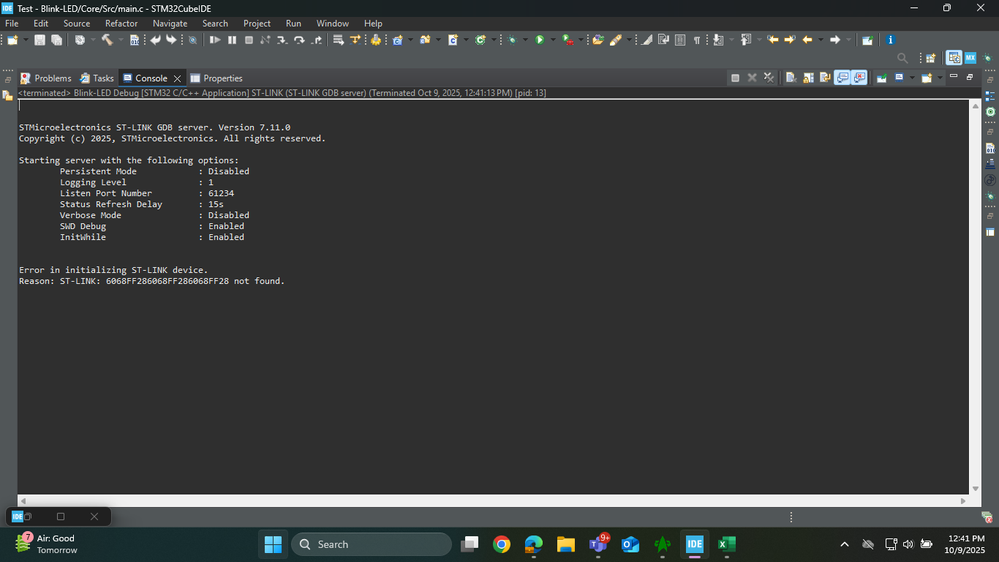The width and height of the screenshot is (999, 562).
Task: Toggle Show Console on standard error change
Action: [x=859, y=78]
